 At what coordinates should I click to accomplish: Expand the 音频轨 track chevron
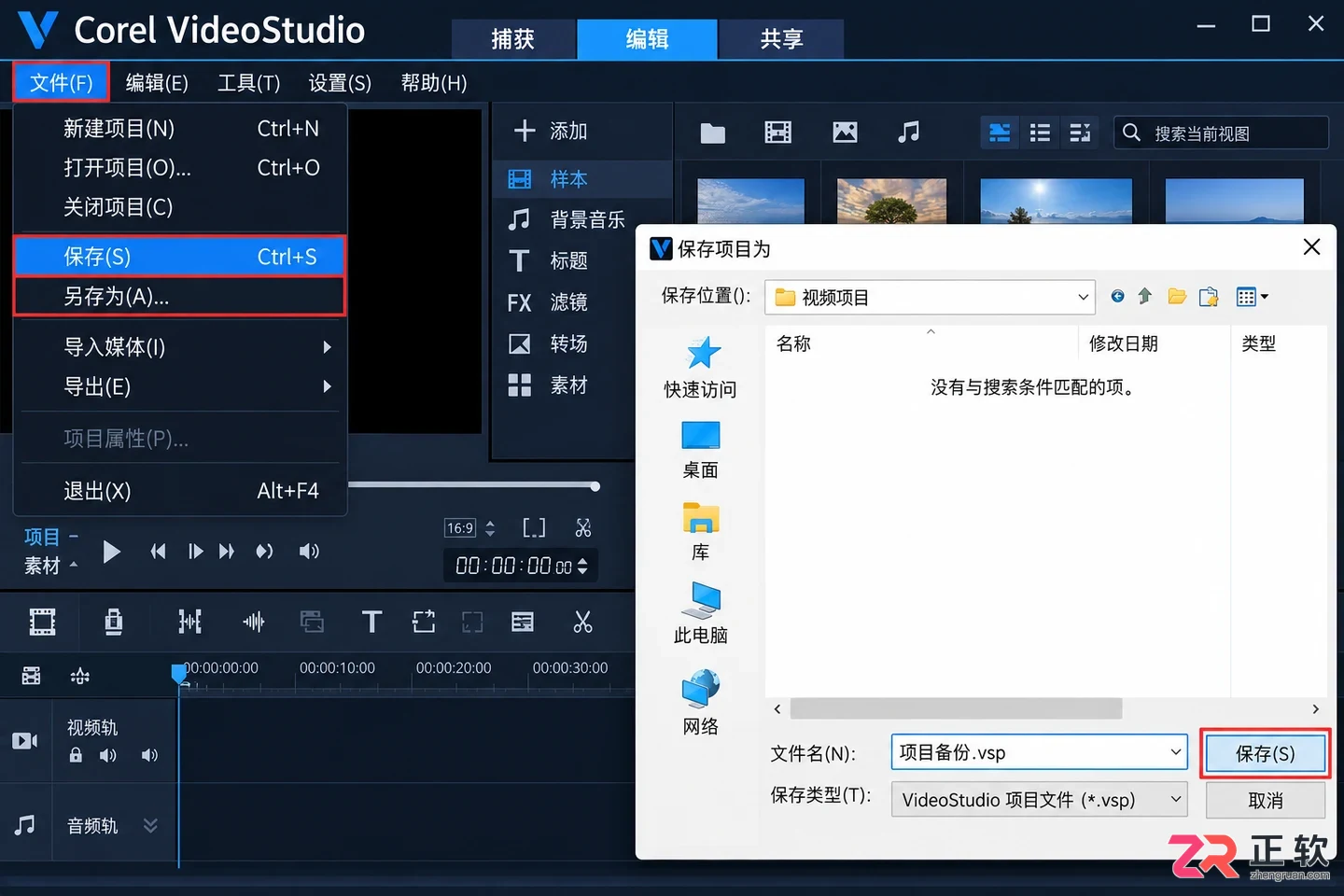pos(150,825)
